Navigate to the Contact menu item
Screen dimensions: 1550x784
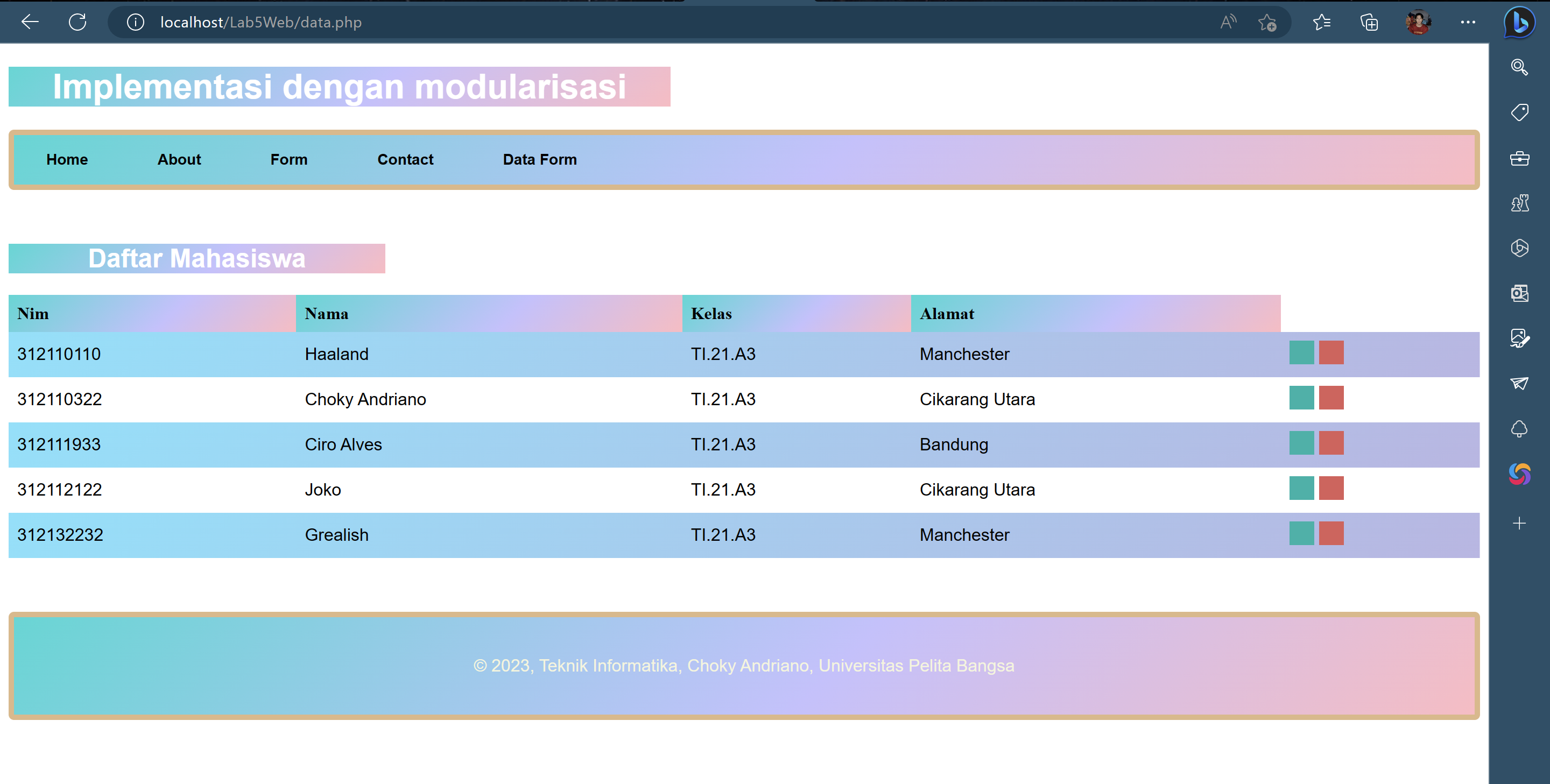[x=405, y=159]
